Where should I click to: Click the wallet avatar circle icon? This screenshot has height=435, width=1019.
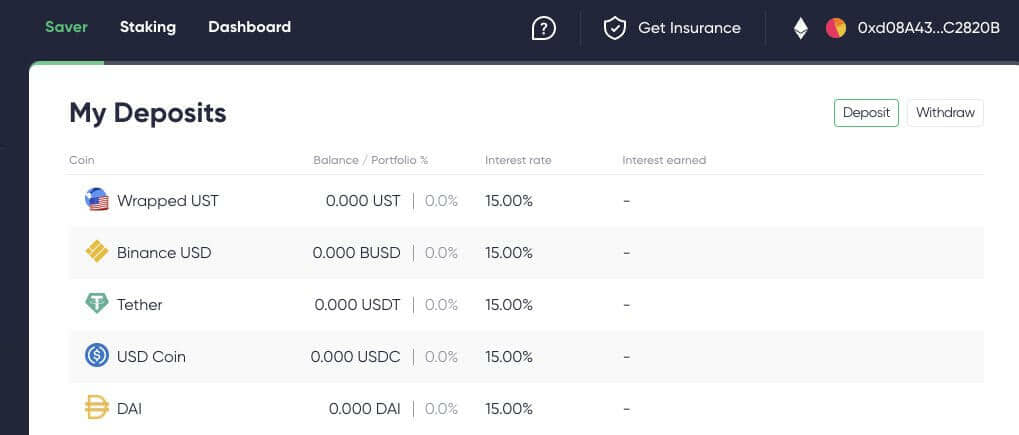tap(836, 28)
